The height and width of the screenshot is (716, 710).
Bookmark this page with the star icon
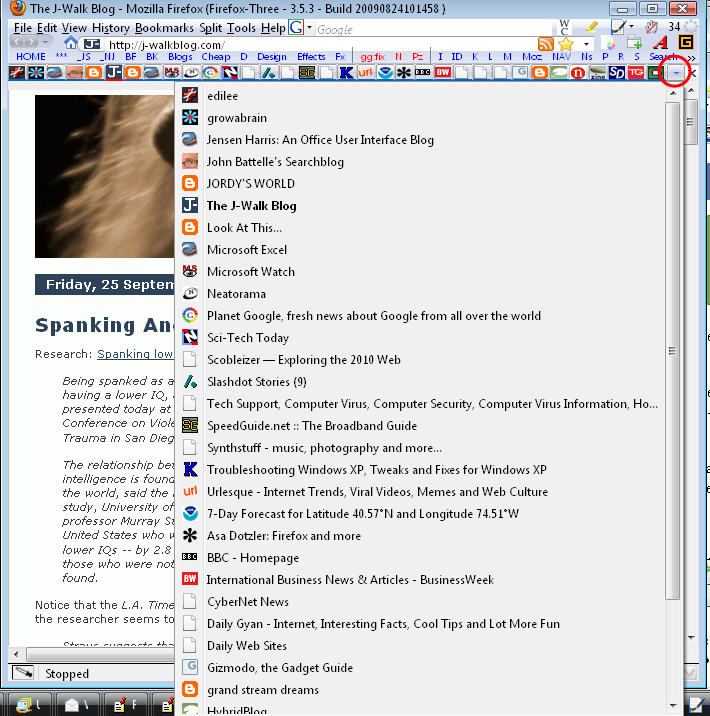click(566, 44)
